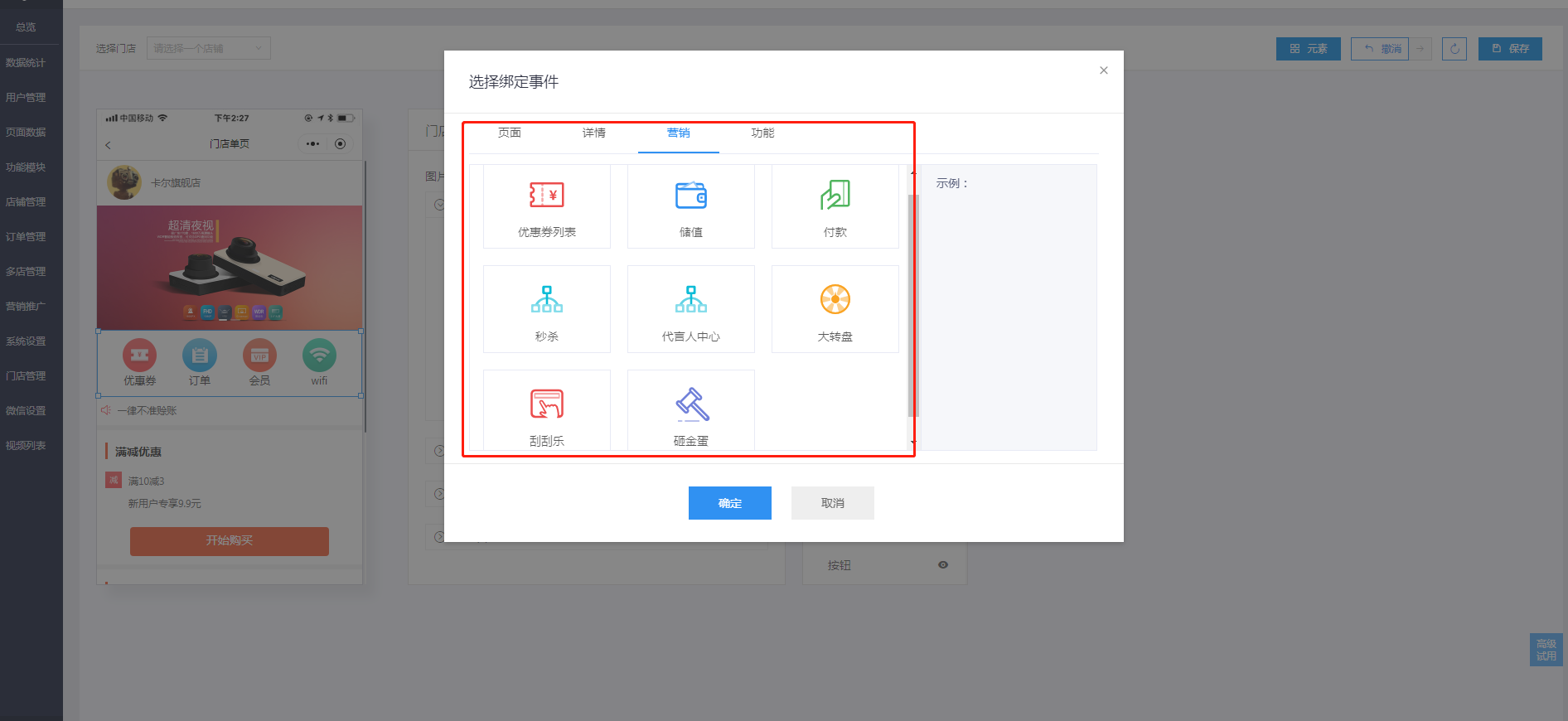Open the 元素 elements panel button

click(x=1308, y=49)
